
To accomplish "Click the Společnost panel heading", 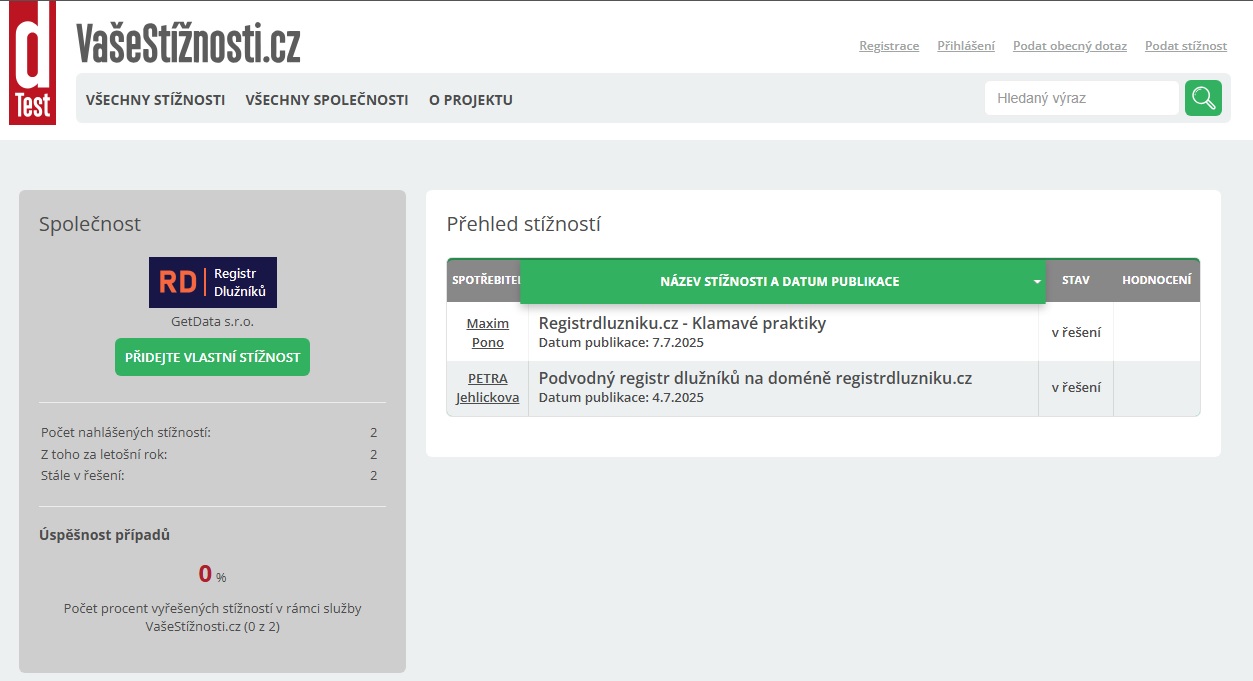I will click(90, 224).
